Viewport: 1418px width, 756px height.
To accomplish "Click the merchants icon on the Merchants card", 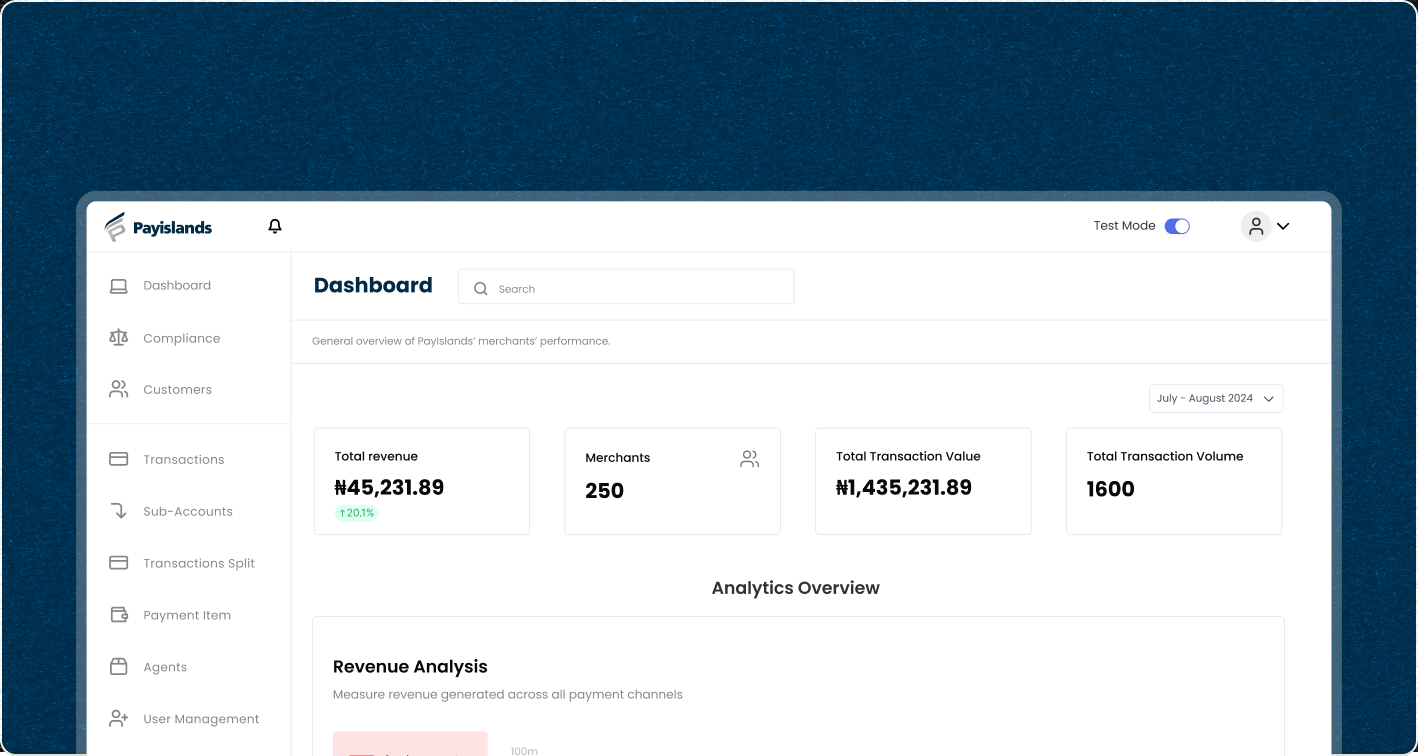I will pyautogui.click(x=749, y=458).
